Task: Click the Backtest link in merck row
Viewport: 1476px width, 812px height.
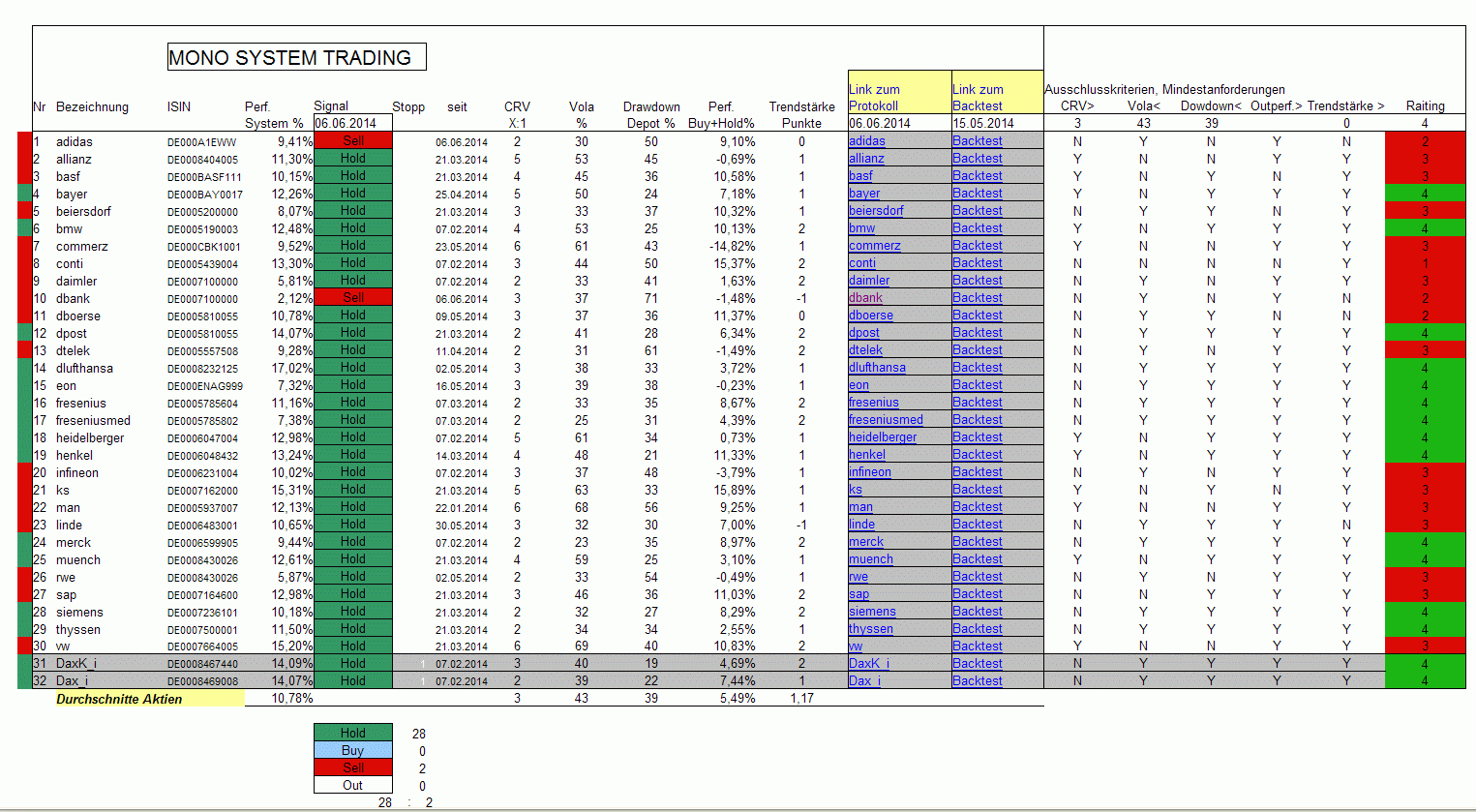Action: pyautogui.click(x=978, y=542)
